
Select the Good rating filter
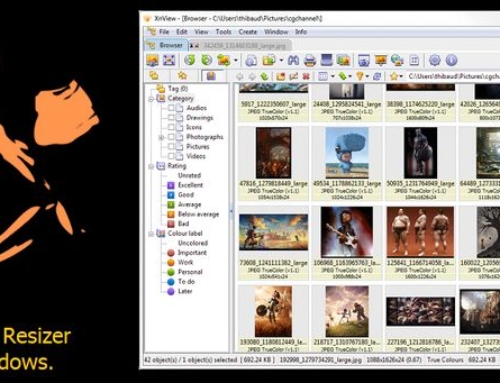pos(185,195)
